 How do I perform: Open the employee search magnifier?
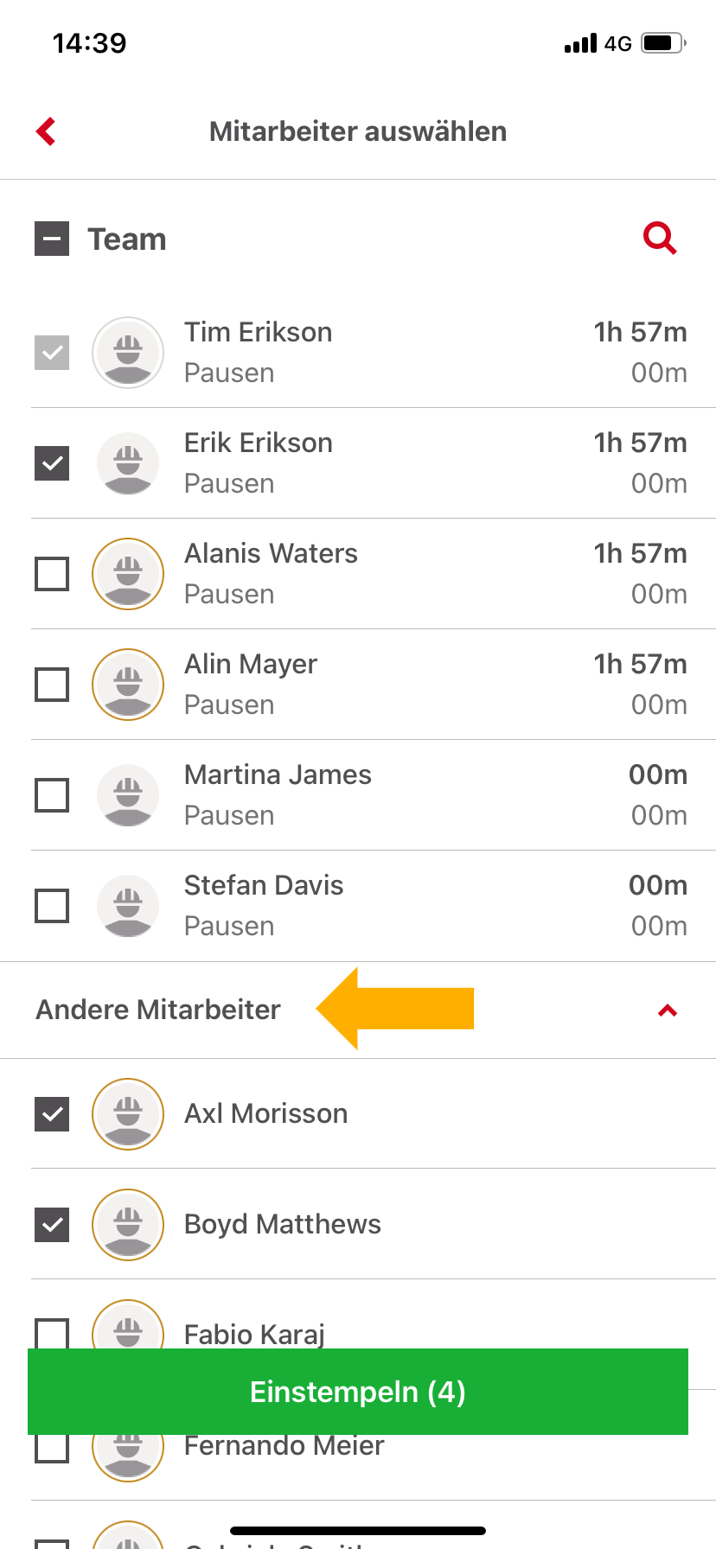[x=660, y=239]
